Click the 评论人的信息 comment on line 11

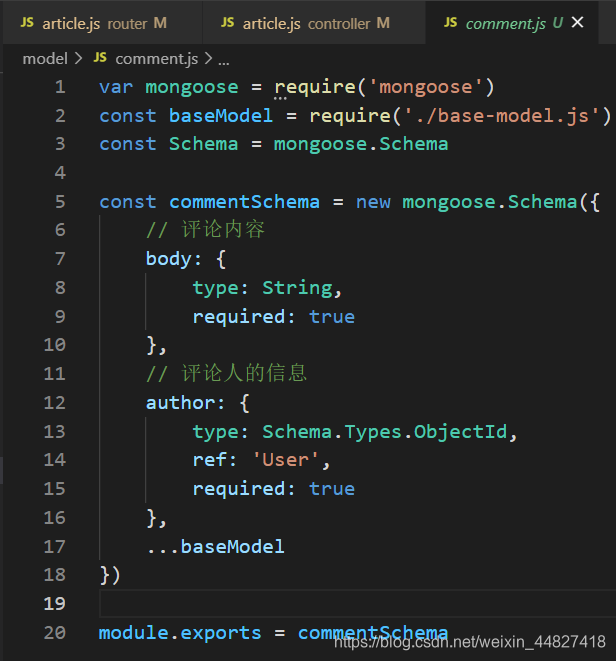pyautogui.click(x=226, y=373)
